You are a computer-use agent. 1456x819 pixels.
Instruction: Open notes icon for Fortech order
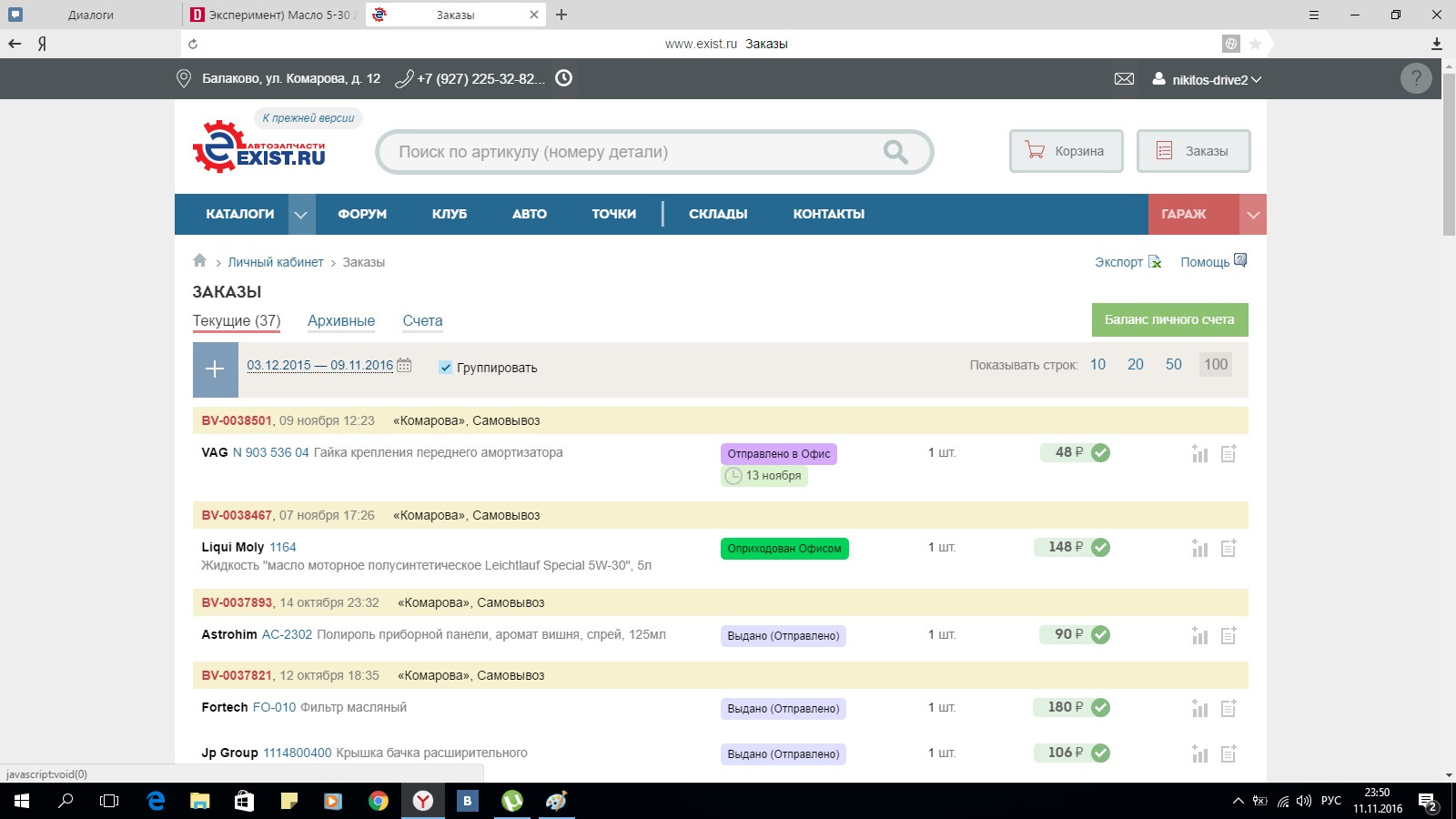pyautogui.click(x=1228, y=708)
